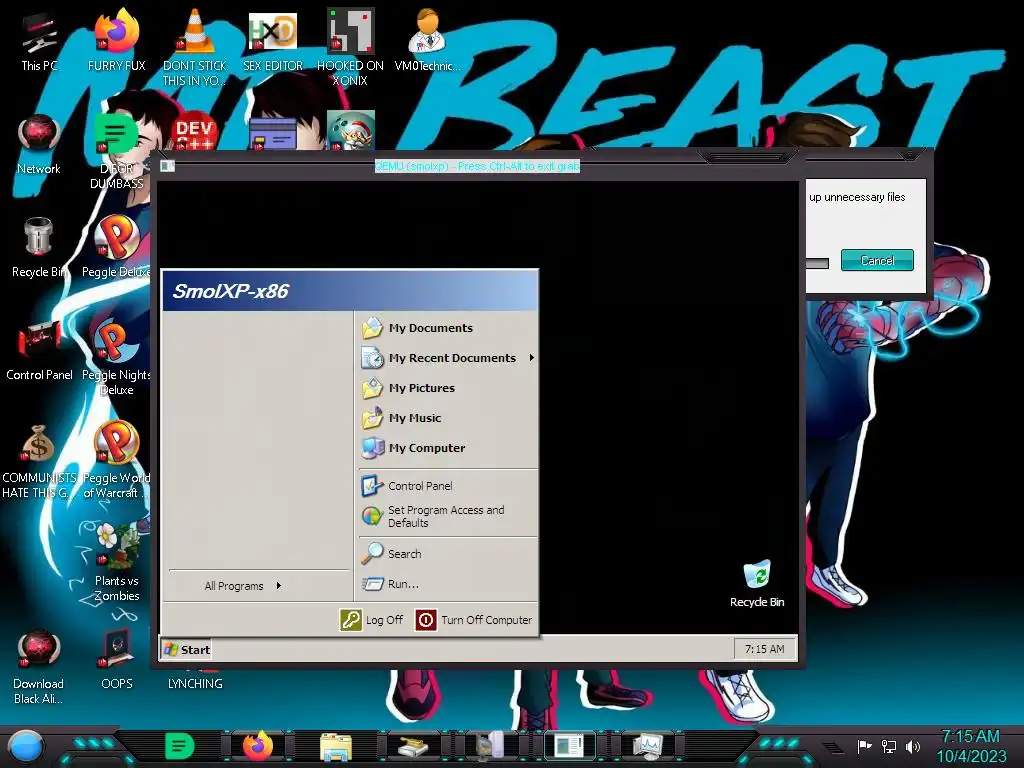Image resolution: width=1024 pixels, height=768 pixels.
Task: Open the OOPS desktop shortcut
Action: (x=116, y=658)
